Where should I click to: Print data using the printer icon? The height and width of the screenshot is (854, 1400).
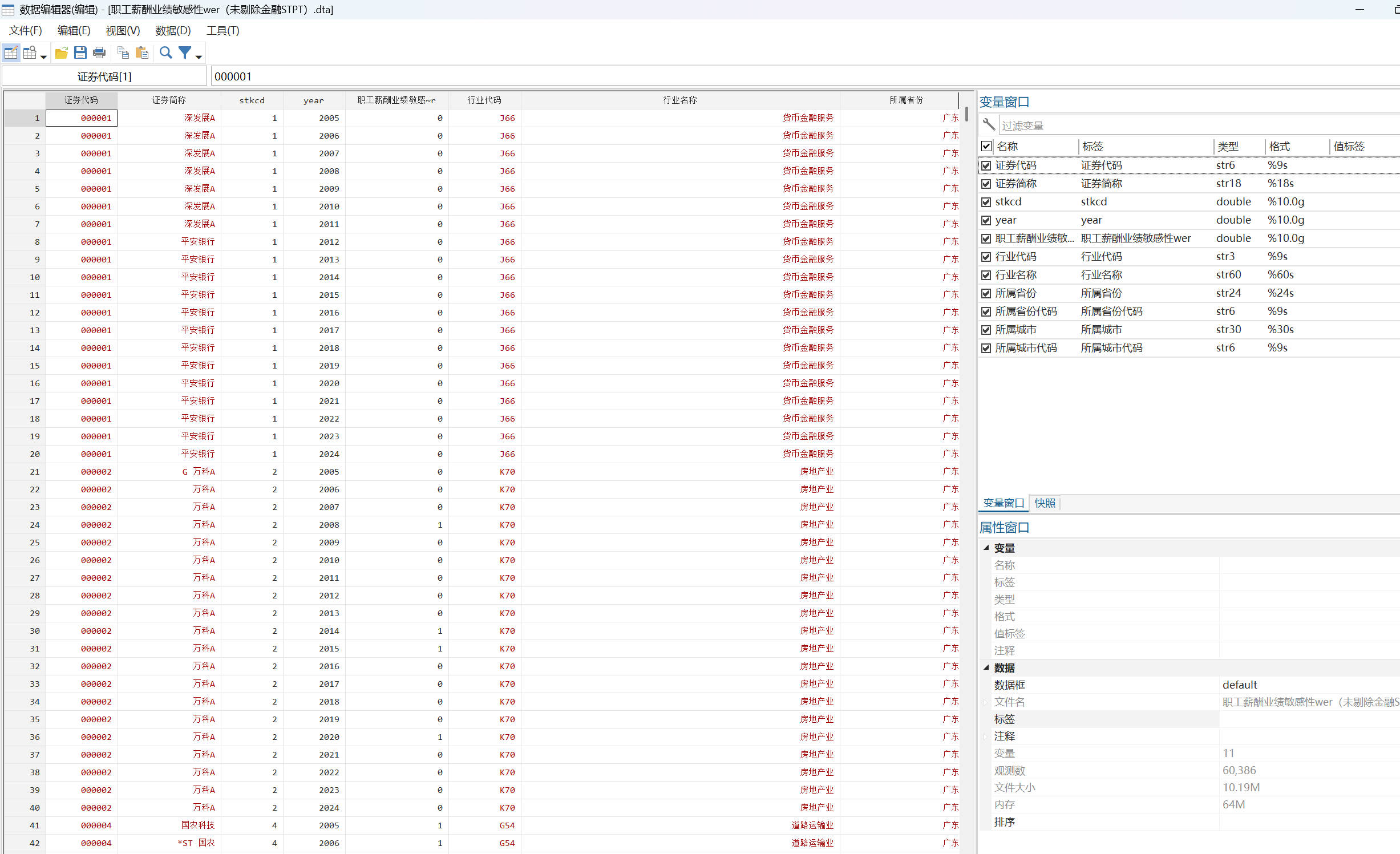[x=99, y=53]
